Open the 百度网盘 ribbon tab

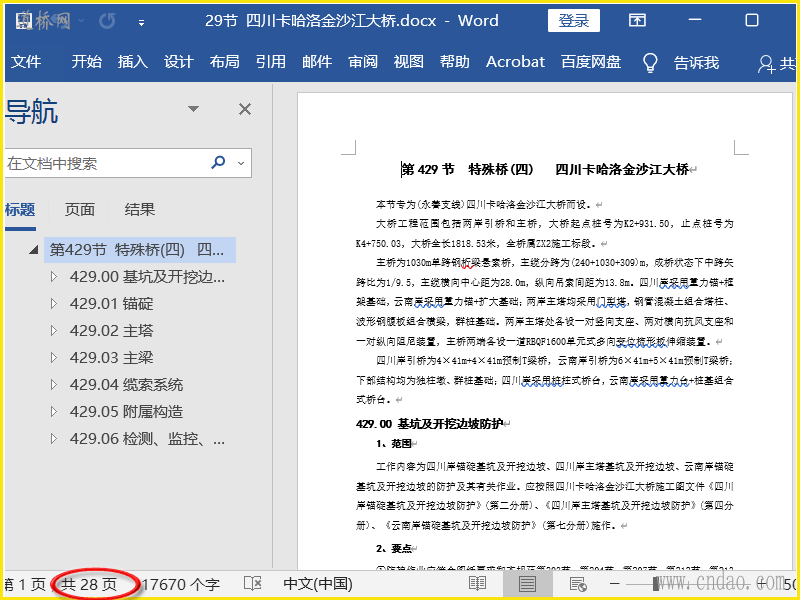click(x=591, y=62)
